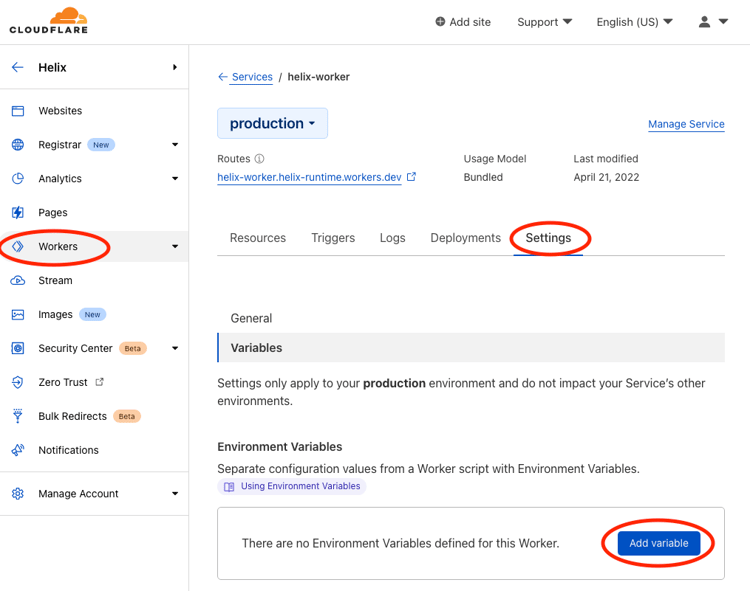Click the Security Center shield icon
The width and height of the screenshot is (750, 591).
click(x=18, y=348)
